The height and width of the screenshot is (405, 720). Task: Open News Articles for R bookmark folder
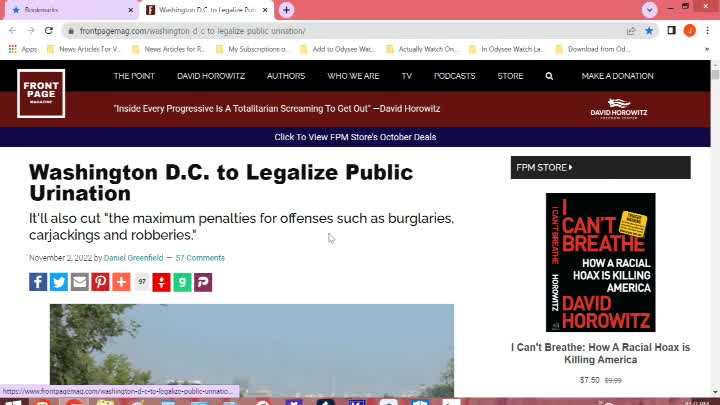pyautogui.click(x=169, y=49)
